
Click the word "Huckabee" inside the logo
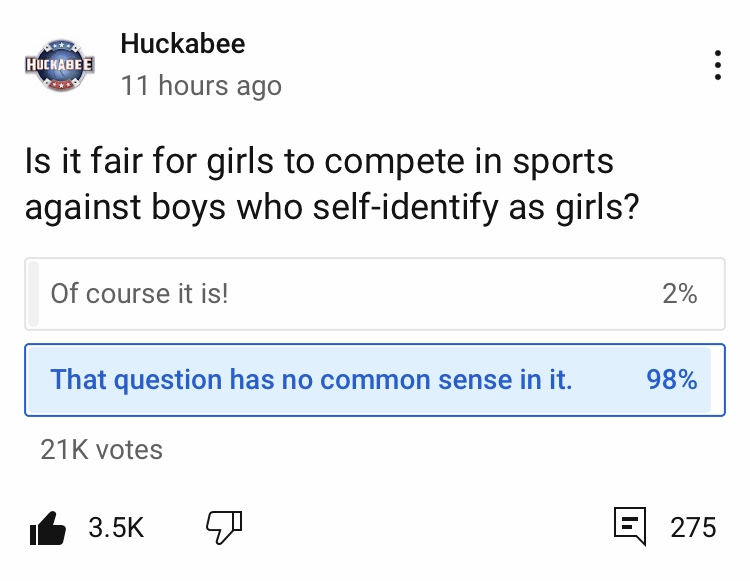click(x=60, y=65)
